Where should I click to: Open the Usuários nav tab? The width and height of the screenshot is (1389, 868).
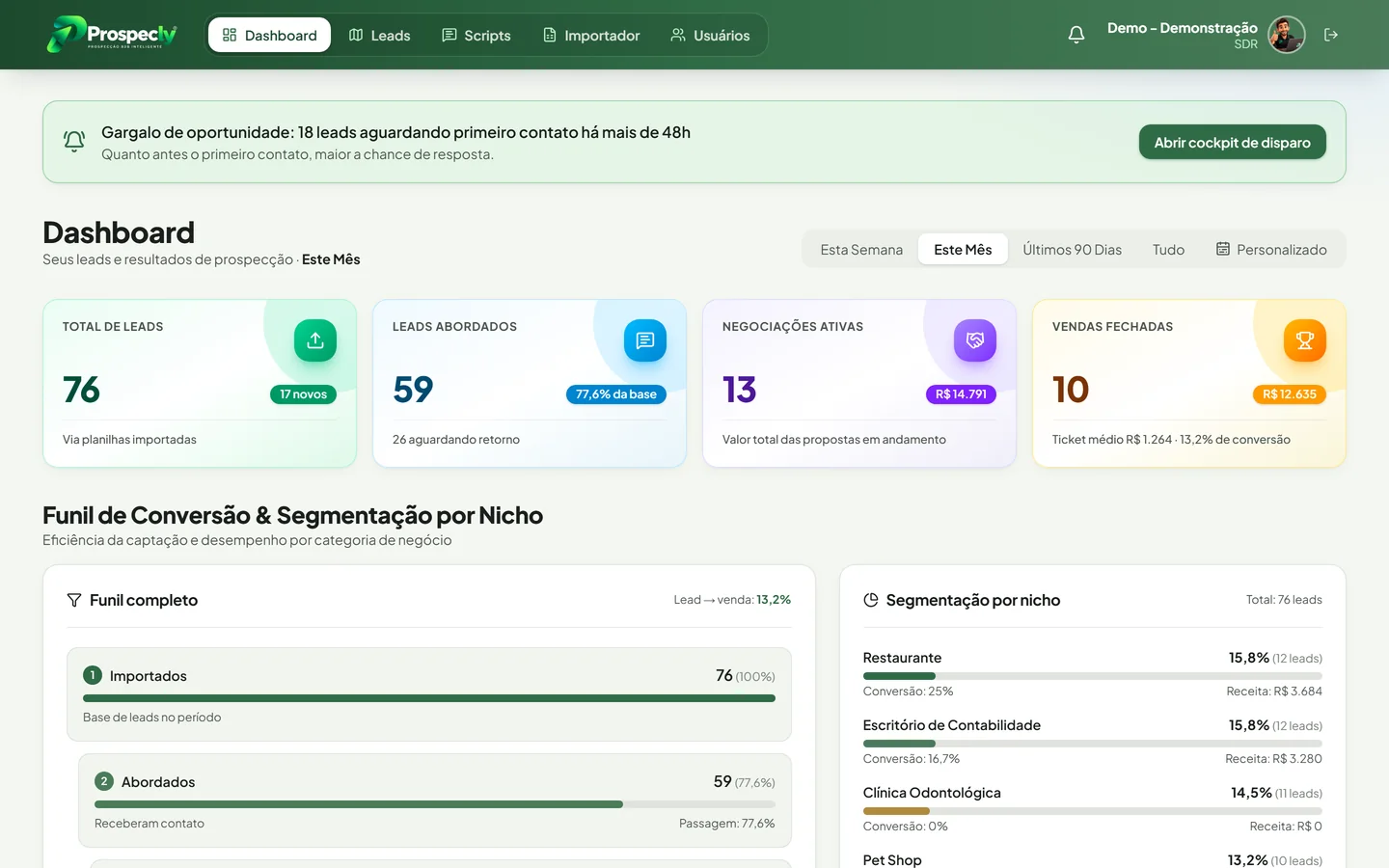tap(710, 35)
